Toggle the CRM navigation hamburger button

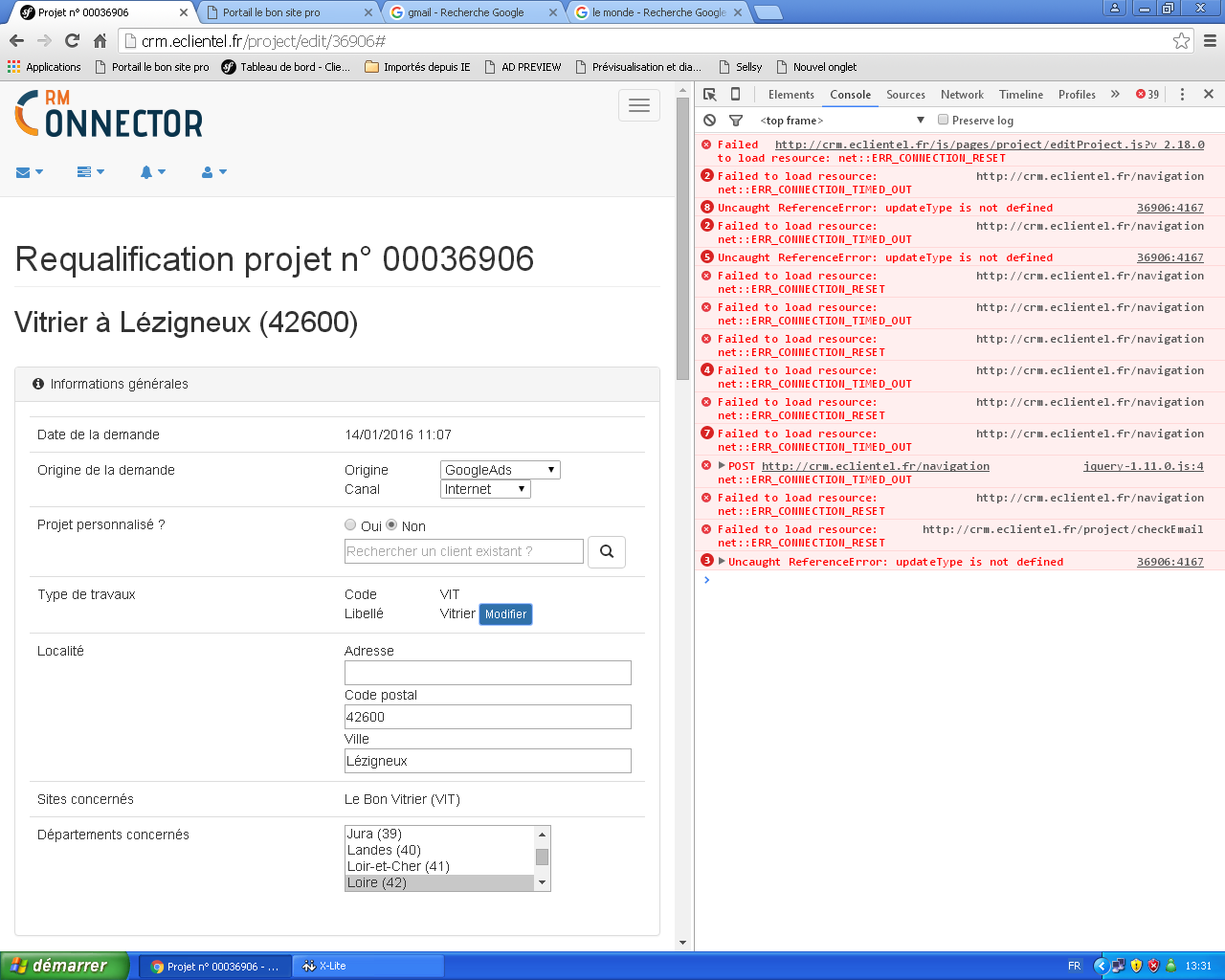[639, 105]
